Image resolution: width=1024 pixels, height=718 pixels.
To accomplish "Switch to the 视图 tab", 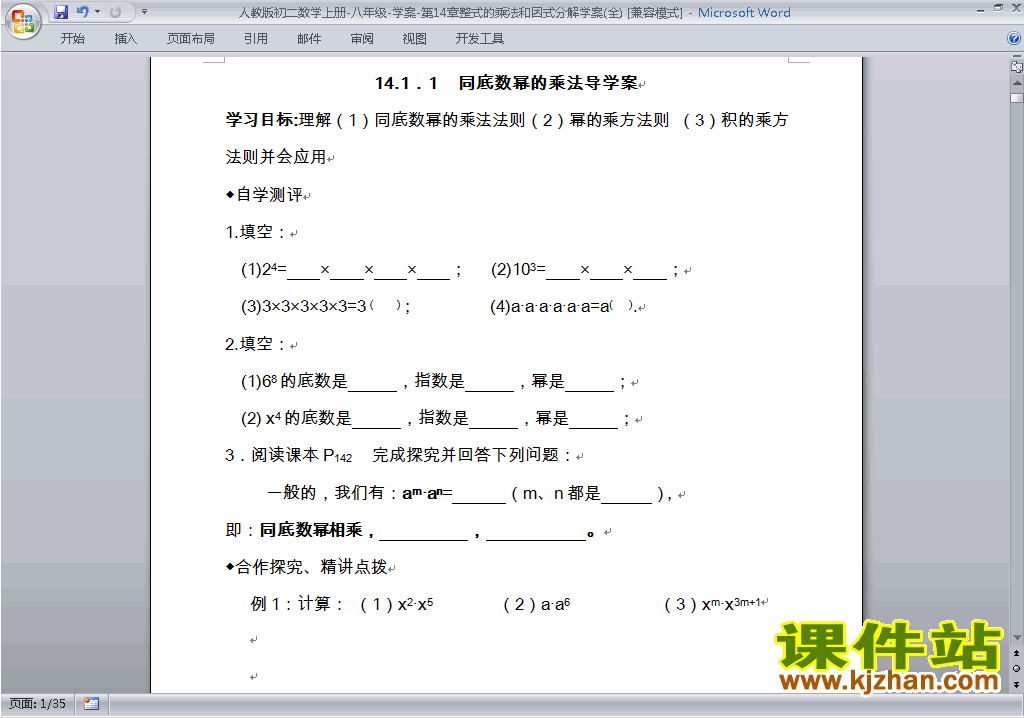I will [415, 39].
